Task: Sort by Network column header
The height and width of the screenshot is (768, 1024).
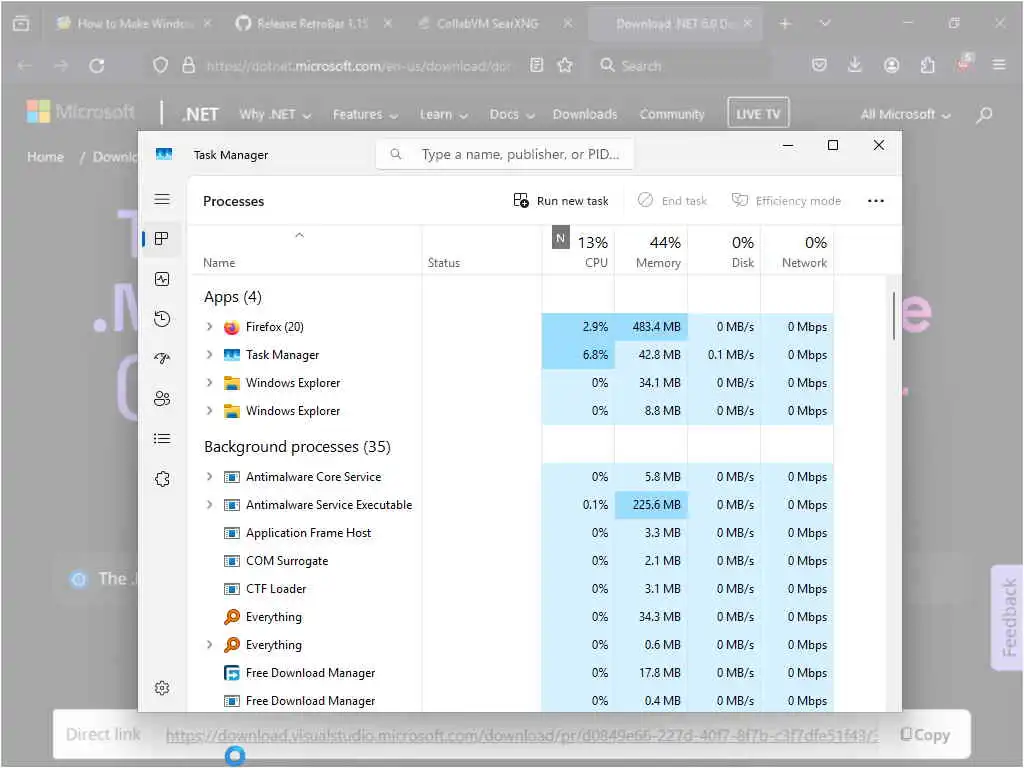Action: [x=797, y=251]
